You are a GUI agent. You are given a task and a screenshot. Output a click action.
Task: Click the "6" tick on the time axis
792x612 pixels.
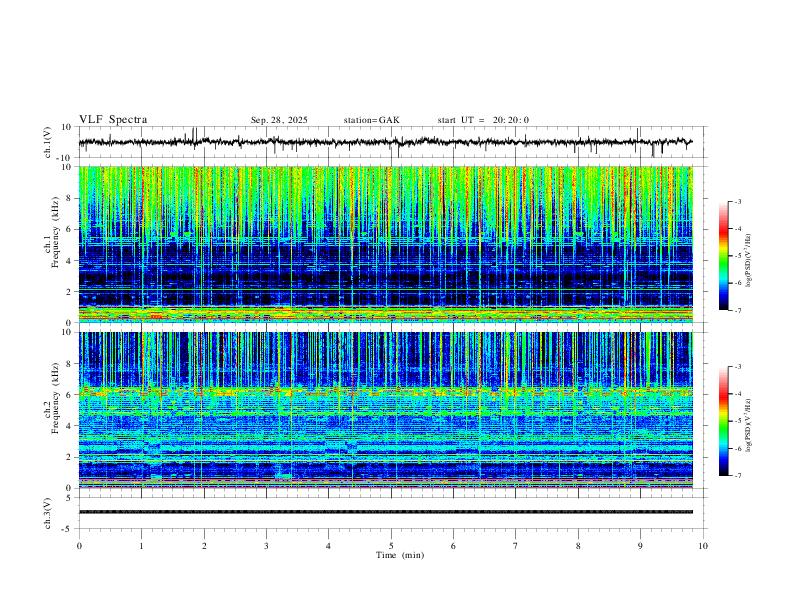(453, 546)
